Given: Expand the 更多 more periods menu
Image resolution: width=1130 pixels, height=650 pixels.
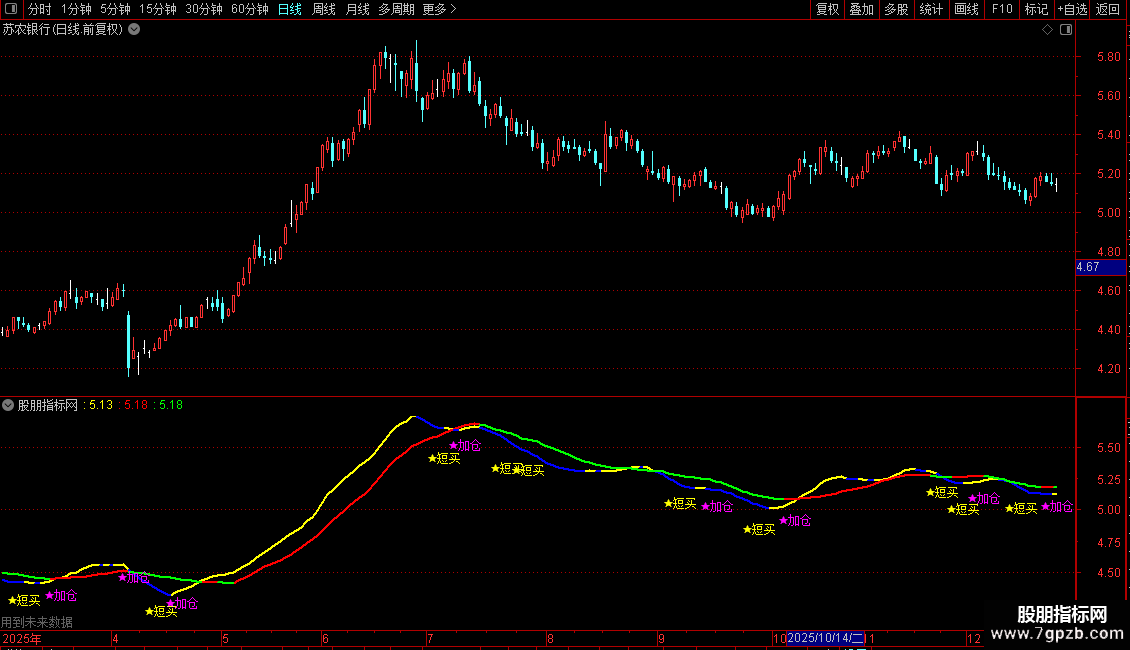Looking at the screenshot, I should (440, 9).
